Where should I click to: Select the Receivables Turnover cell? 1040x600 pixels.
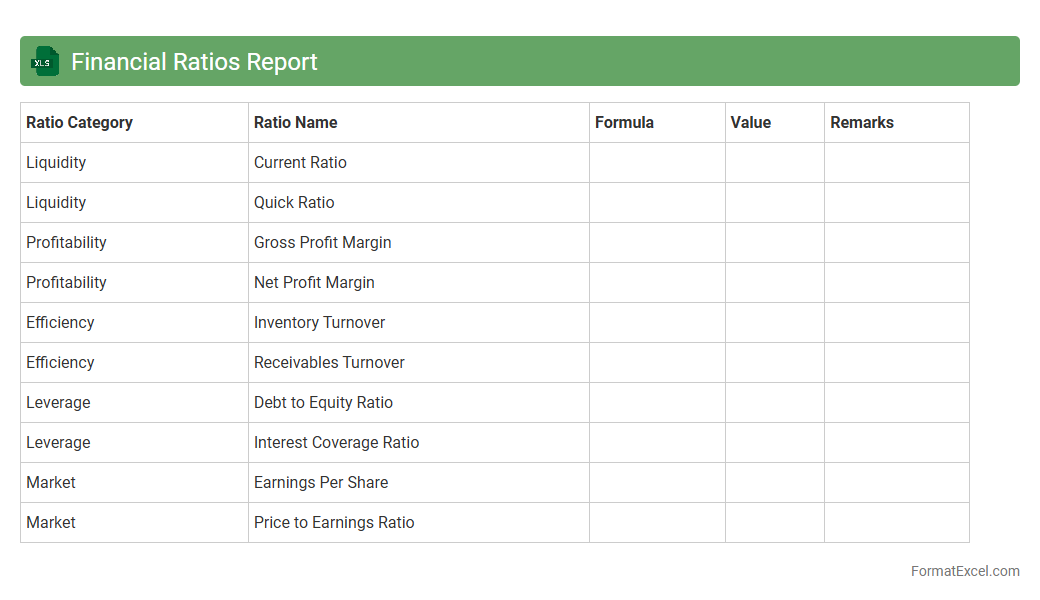pyautogui.click(x=329, y=362)
